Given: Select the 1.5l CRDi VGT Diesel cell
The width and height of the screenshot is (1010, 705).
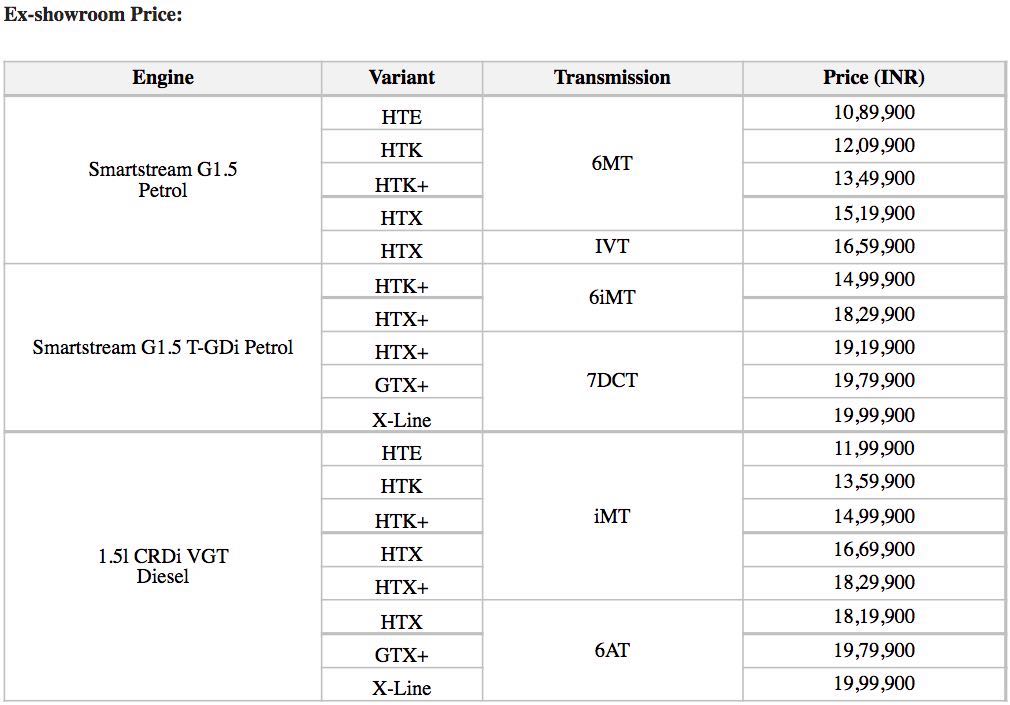Looking at the screenshot, I should pos(163,566).
